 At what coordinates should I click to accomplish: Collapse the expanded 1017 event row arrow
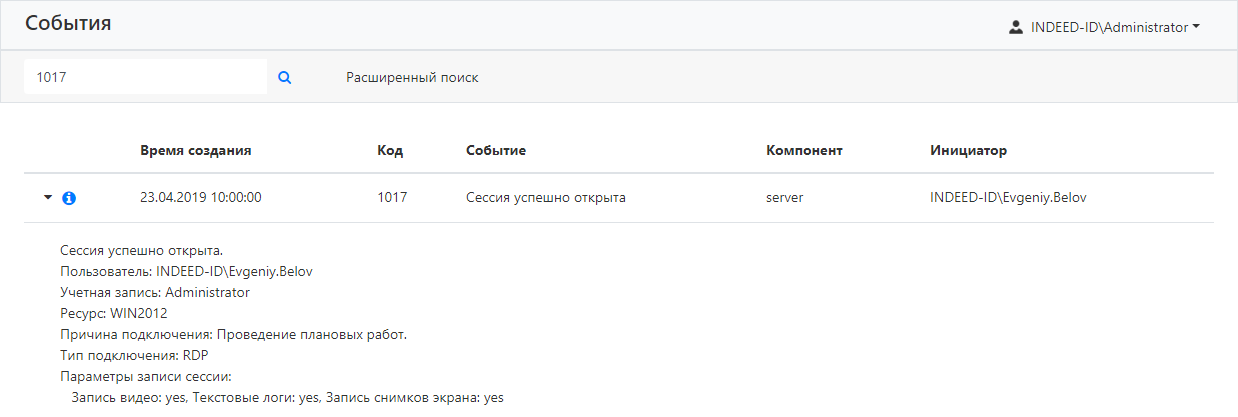(x=47, y=197)
